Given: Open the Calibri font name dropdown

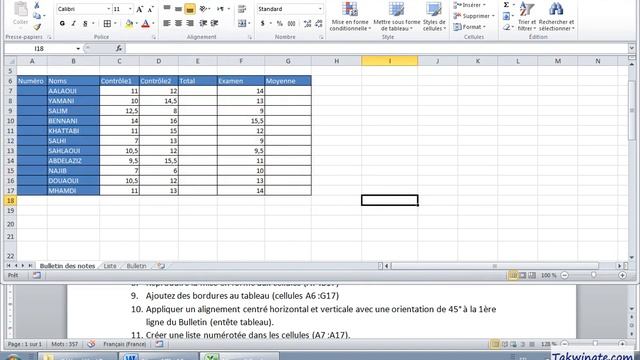Looking at the screenshot, I should click(109, 9).
